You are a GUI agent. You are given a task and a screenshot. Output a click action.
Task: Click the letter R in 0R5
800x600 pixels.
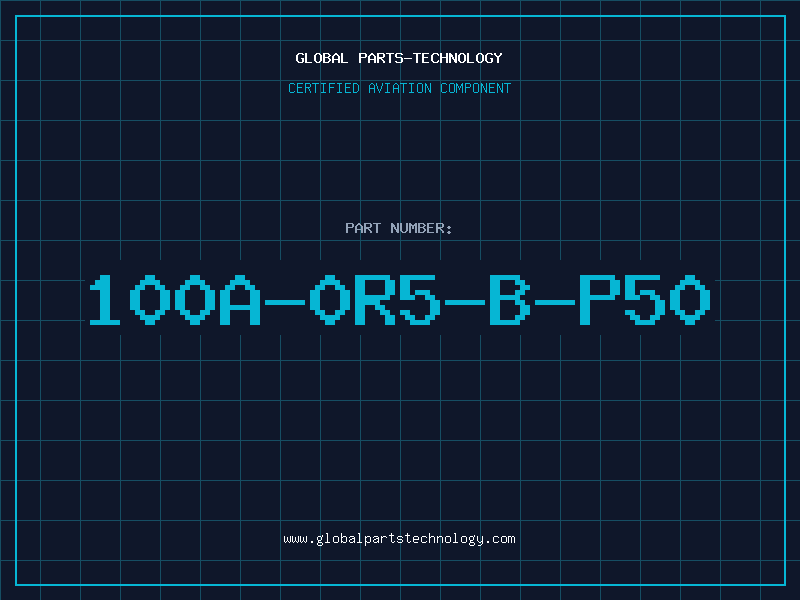point(375,300)
